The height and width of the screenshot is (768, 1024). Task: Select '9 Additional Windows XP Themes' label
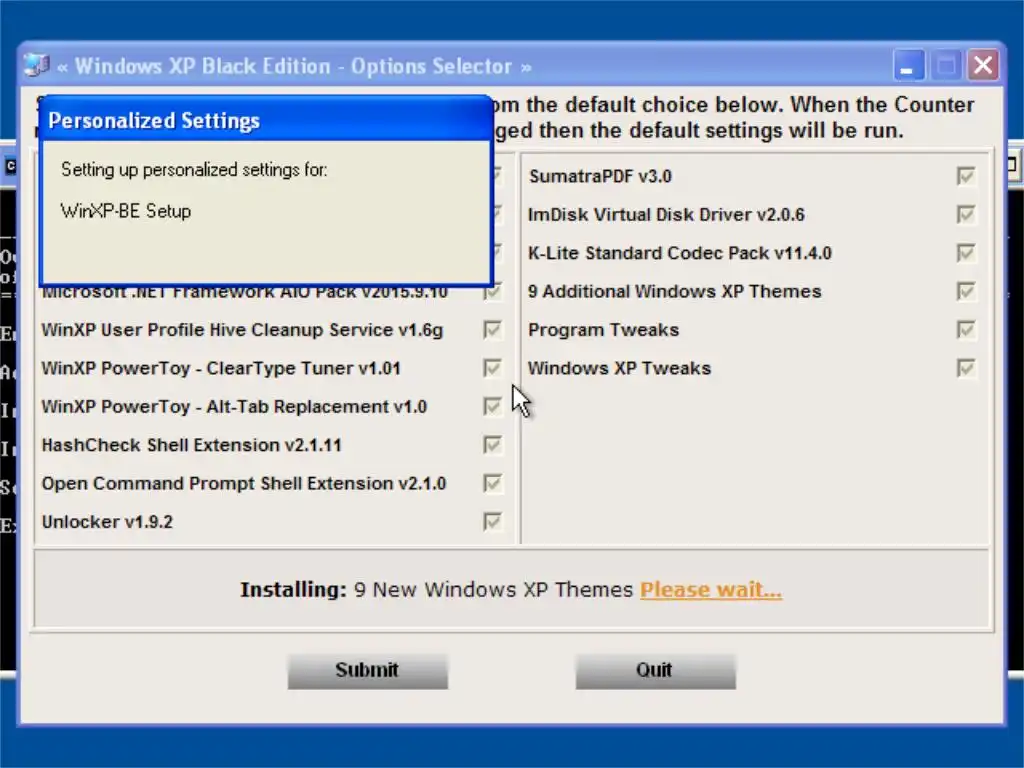point(675,291)
